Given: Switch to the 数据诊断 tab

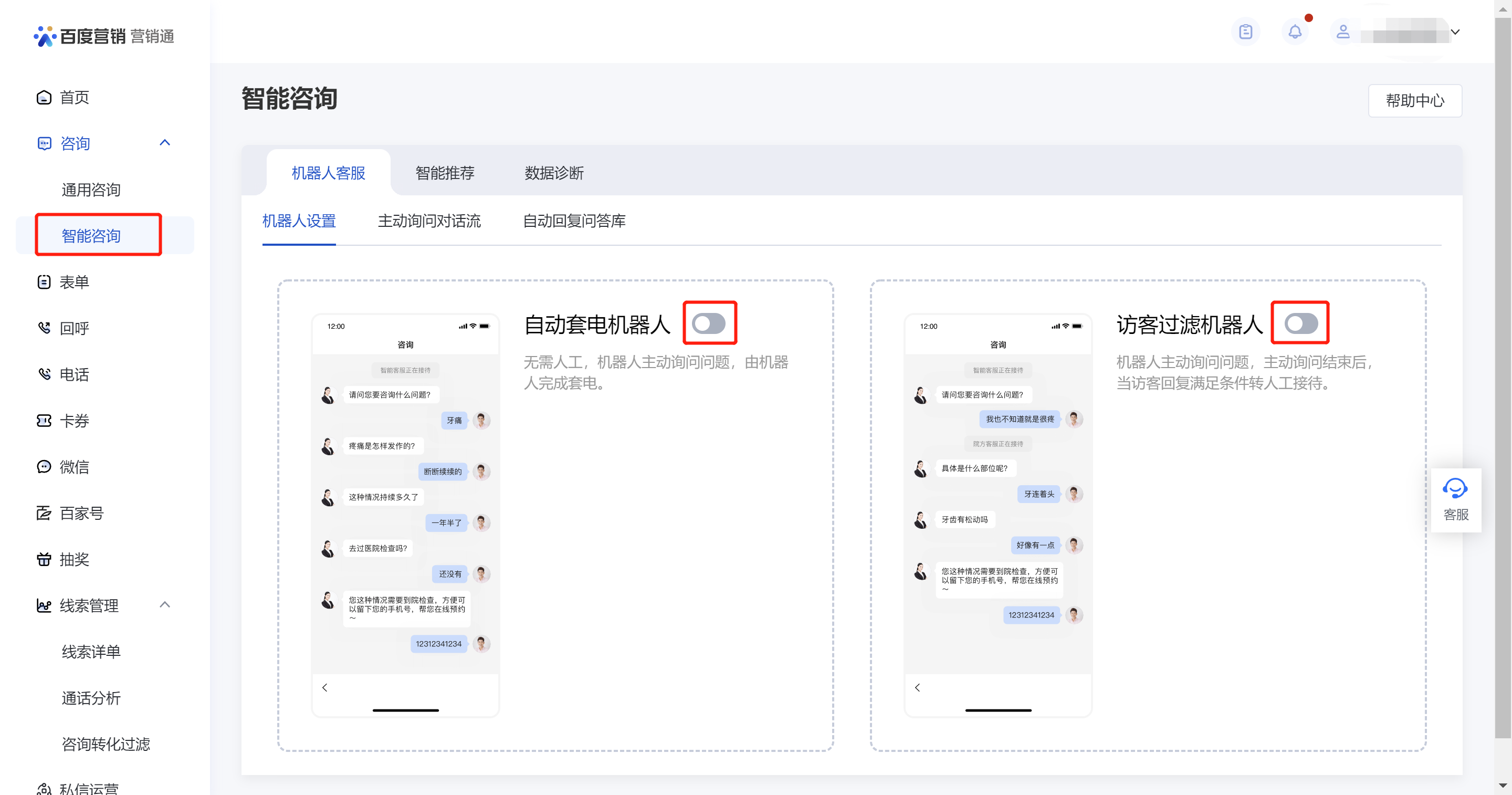Looking at the screenshot, I should click(553, 173).
